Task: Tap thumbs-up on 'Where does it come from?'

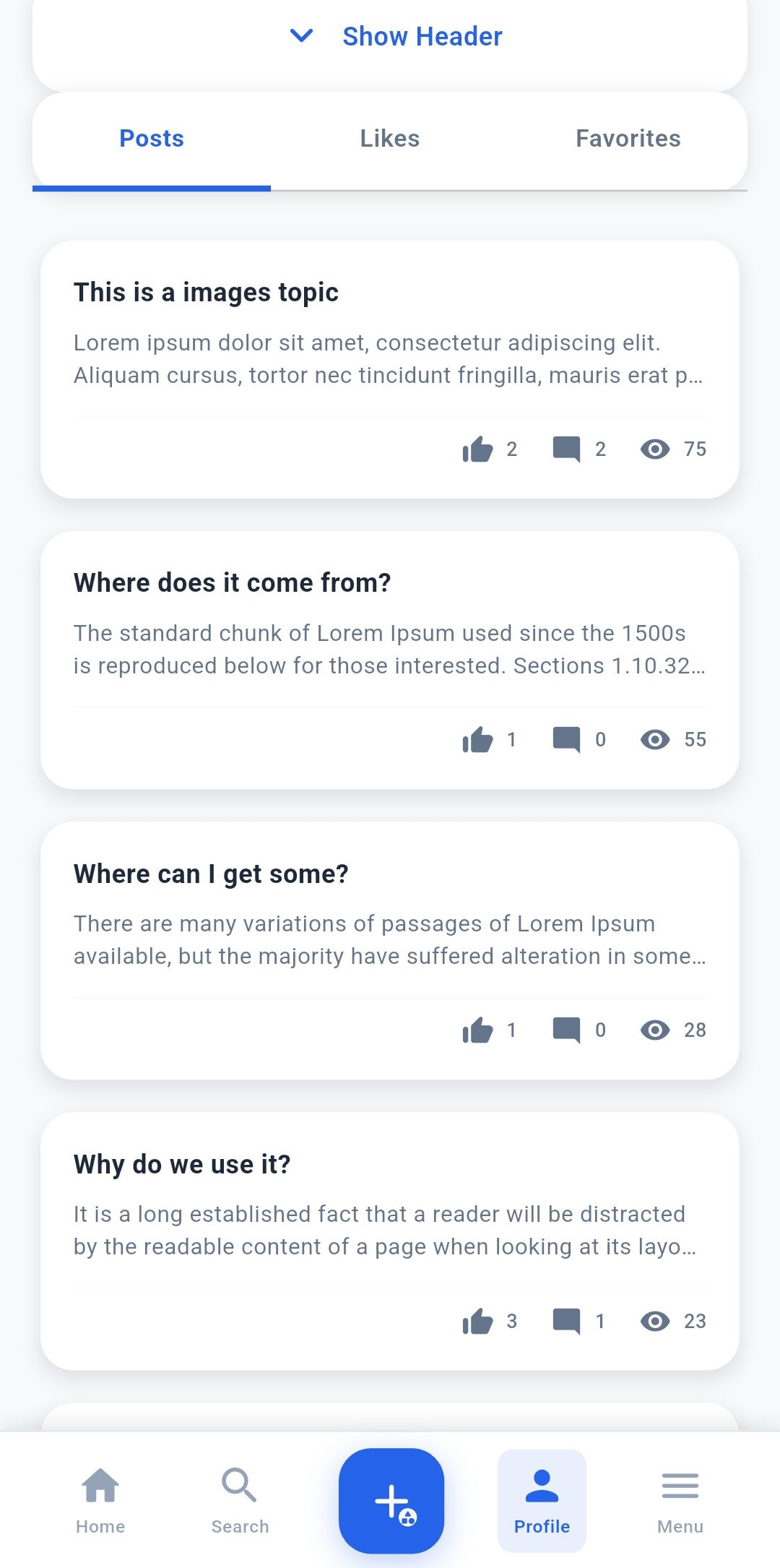Action: tap(477, 740)
